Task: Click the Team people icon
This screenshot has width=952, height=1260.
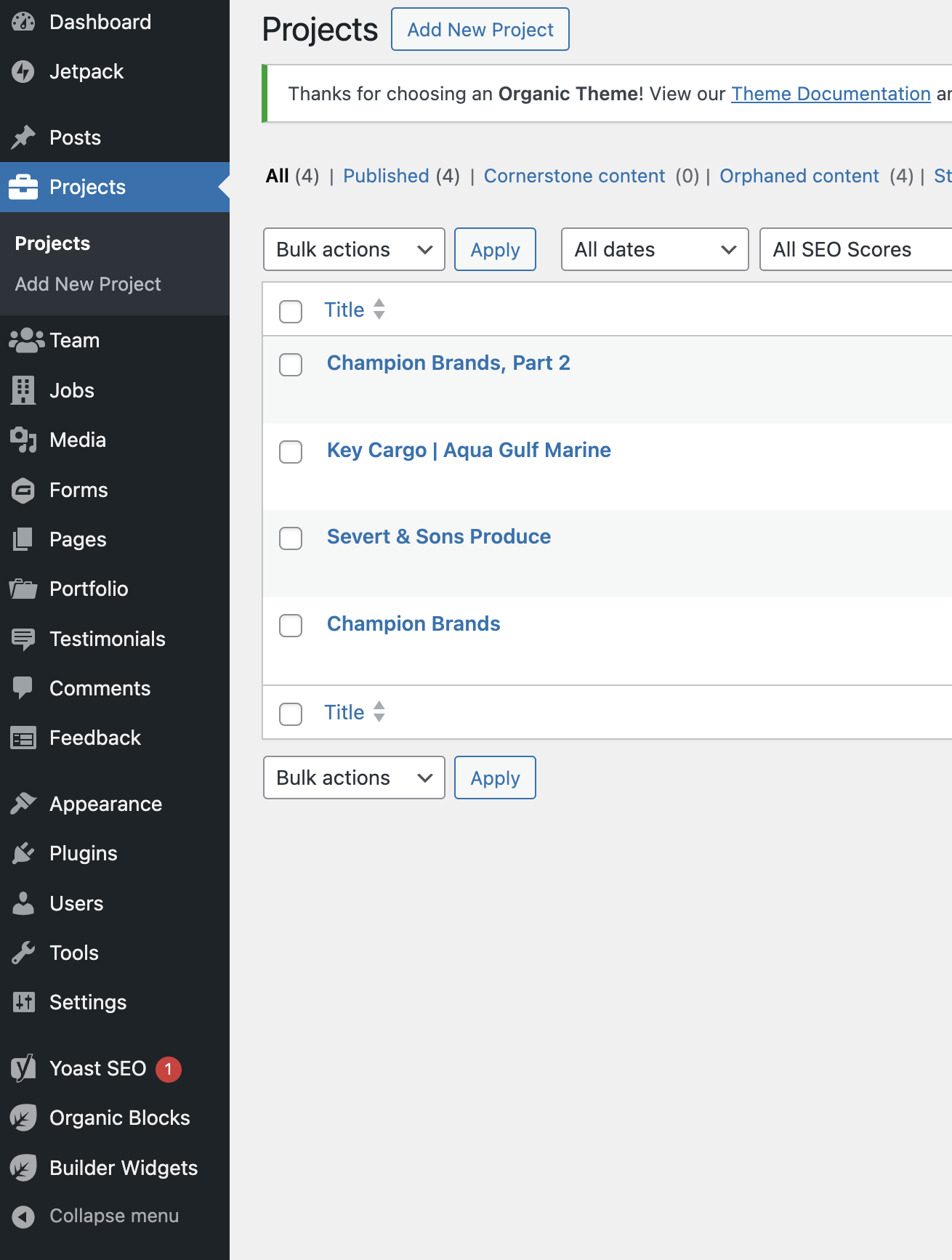Action: click(26, 340)
